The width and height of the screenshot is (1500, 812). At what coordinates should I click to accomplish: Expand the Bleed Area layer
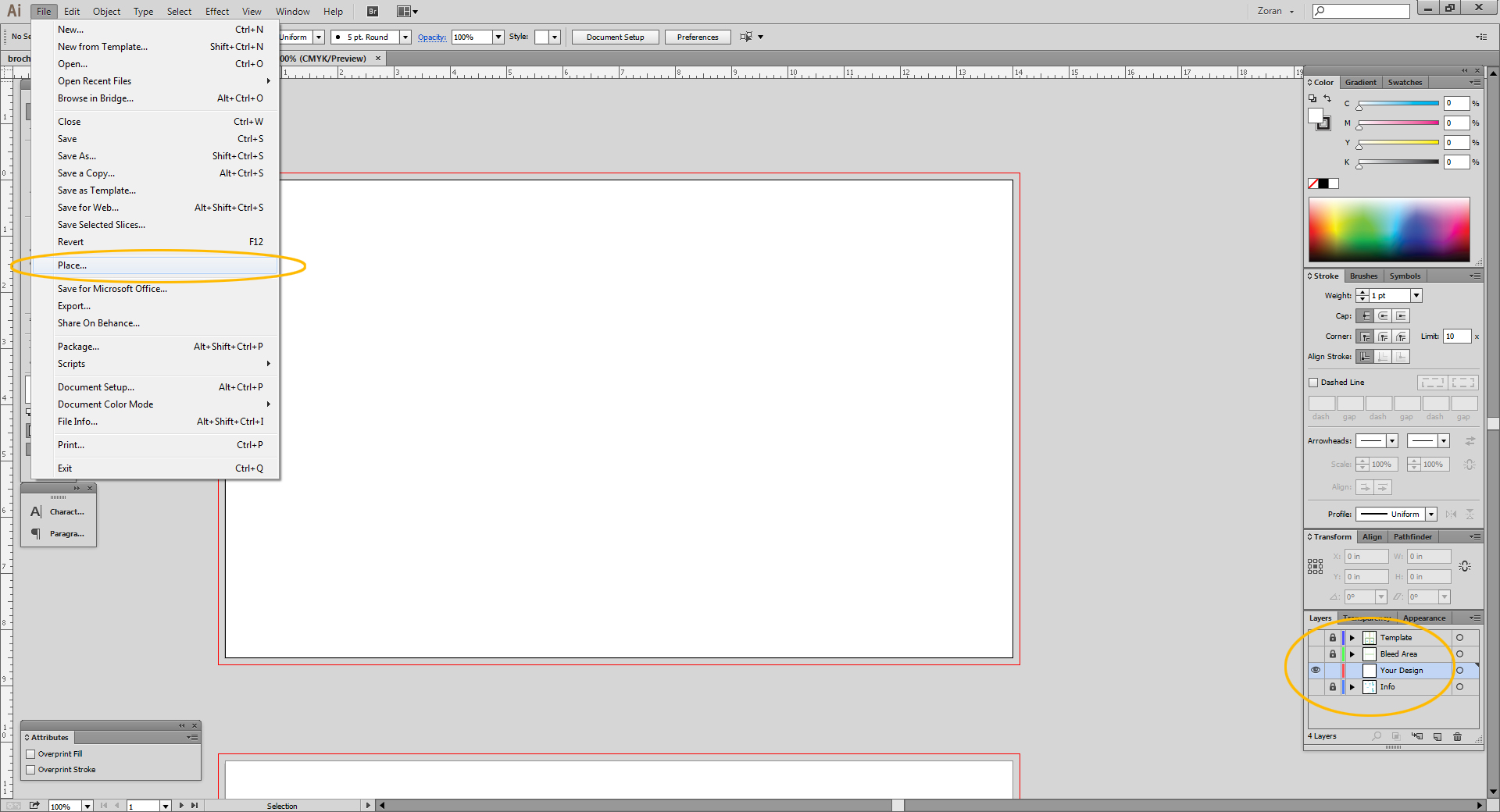[x=1352, y=654]
